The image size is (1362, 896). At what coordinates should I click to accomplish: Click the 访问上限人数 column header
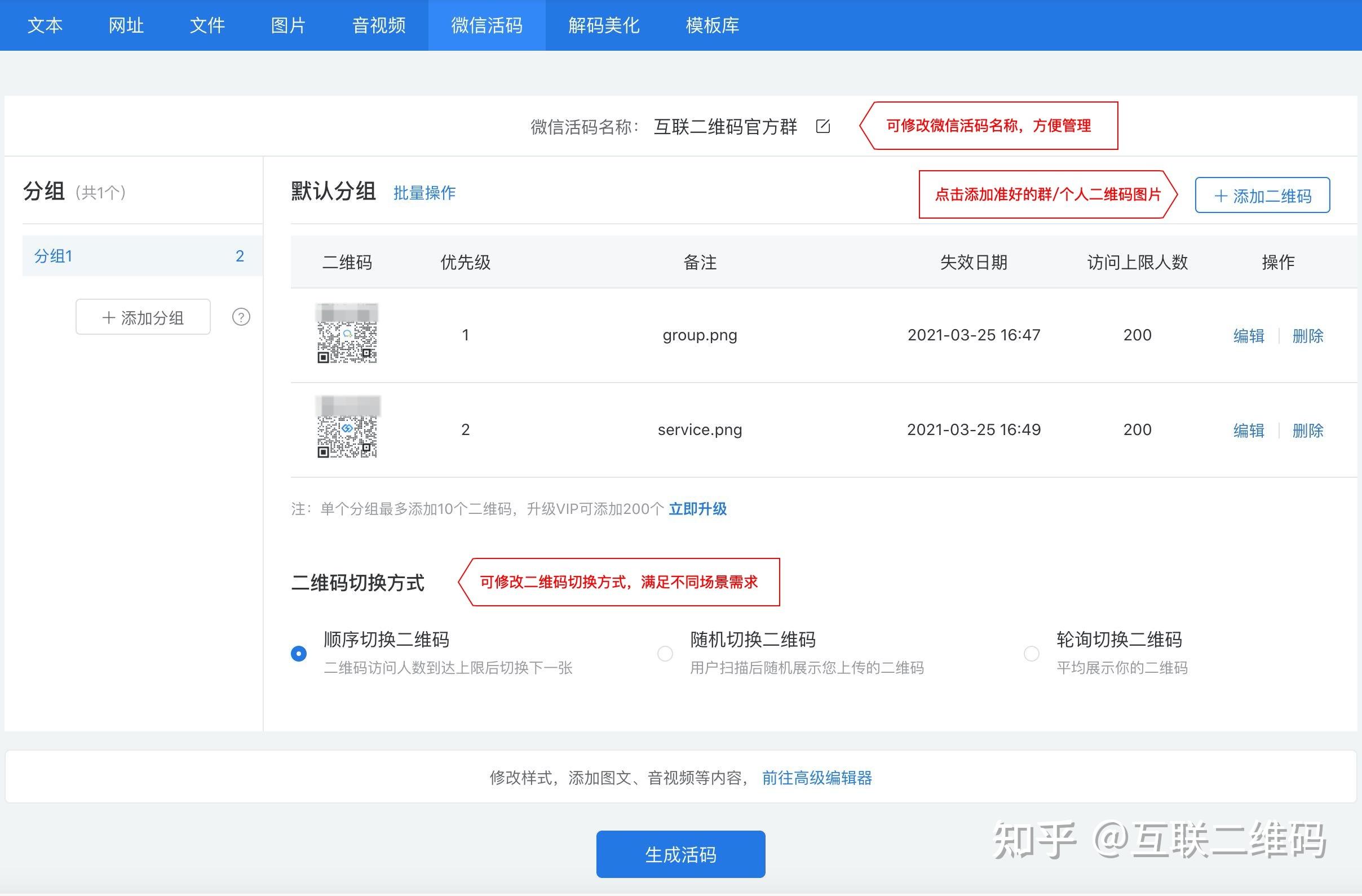(1137, 262)
